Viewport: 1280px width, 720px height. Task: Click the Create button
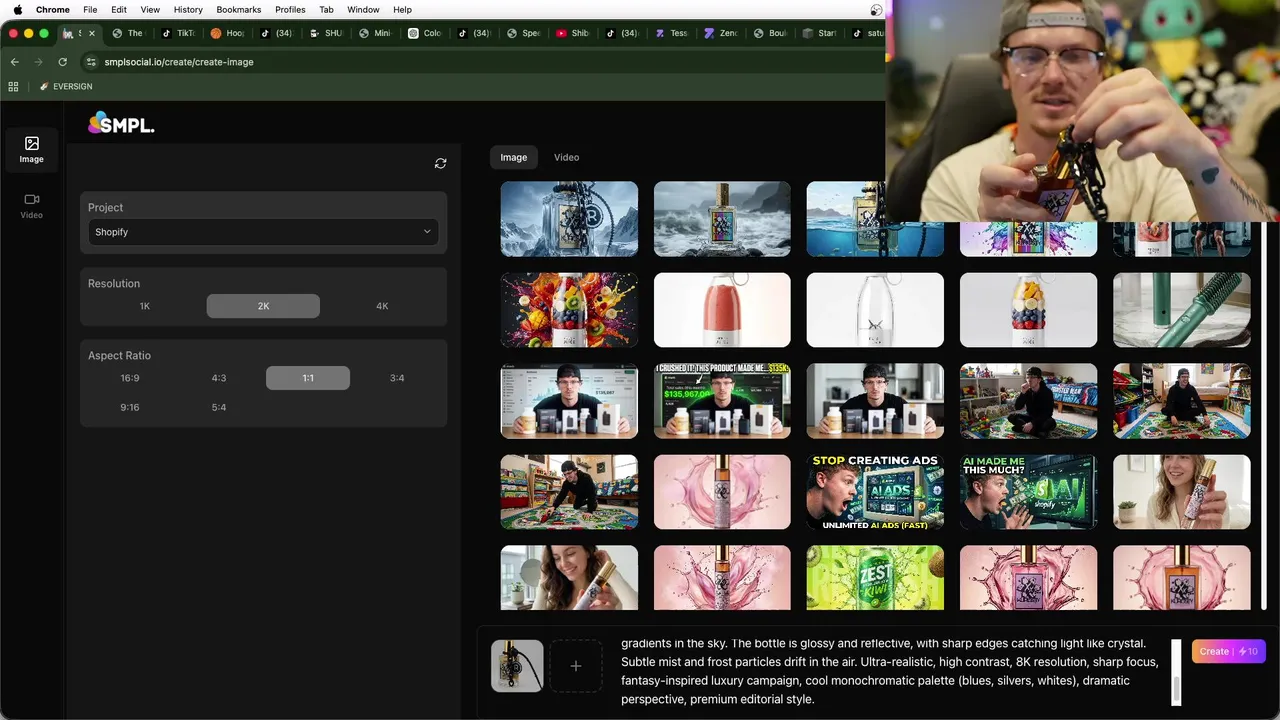click(1229, 651)
